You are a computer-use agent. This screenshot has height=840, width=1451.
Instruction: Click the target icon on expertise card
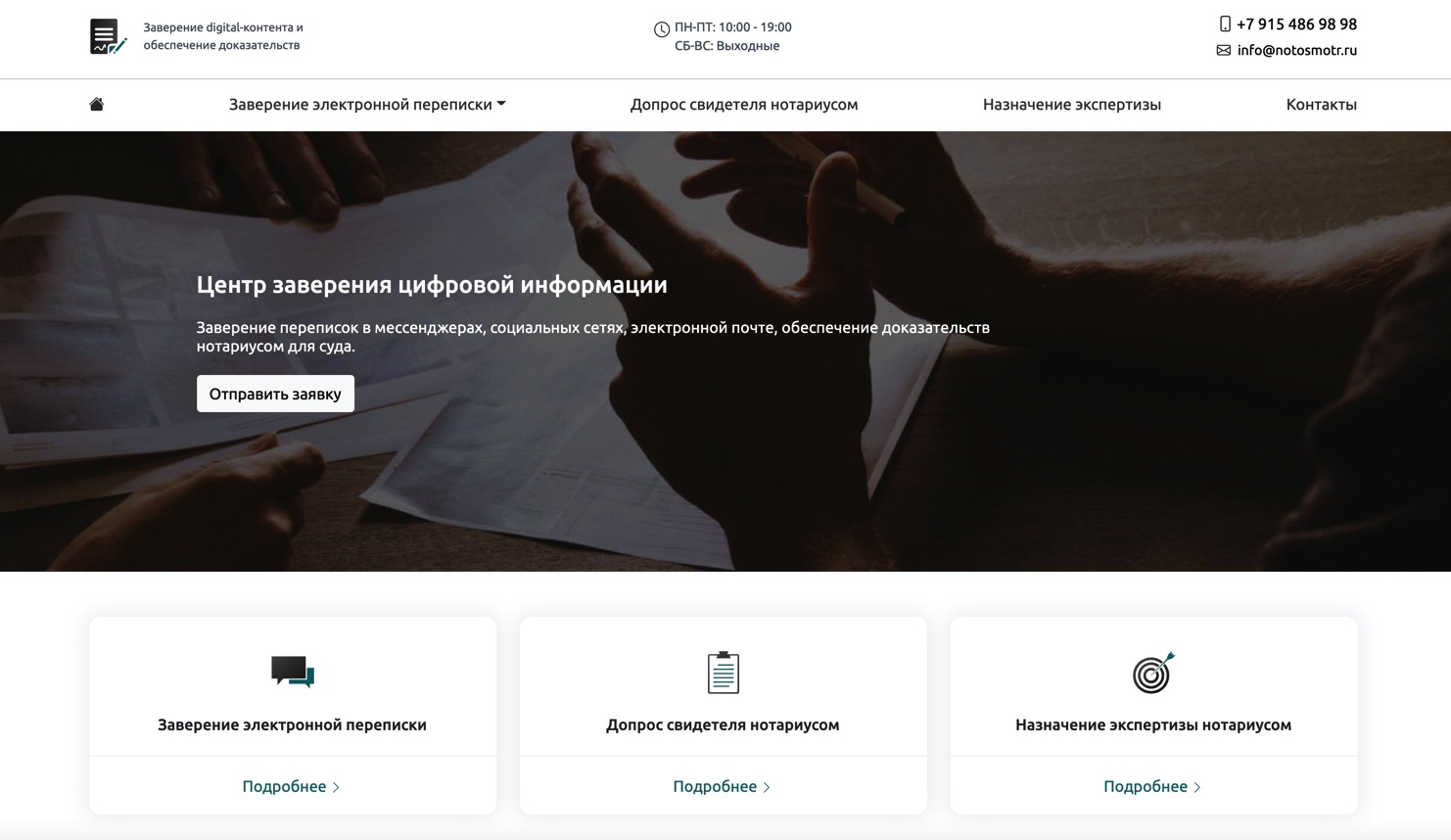tap(1153, 673)
